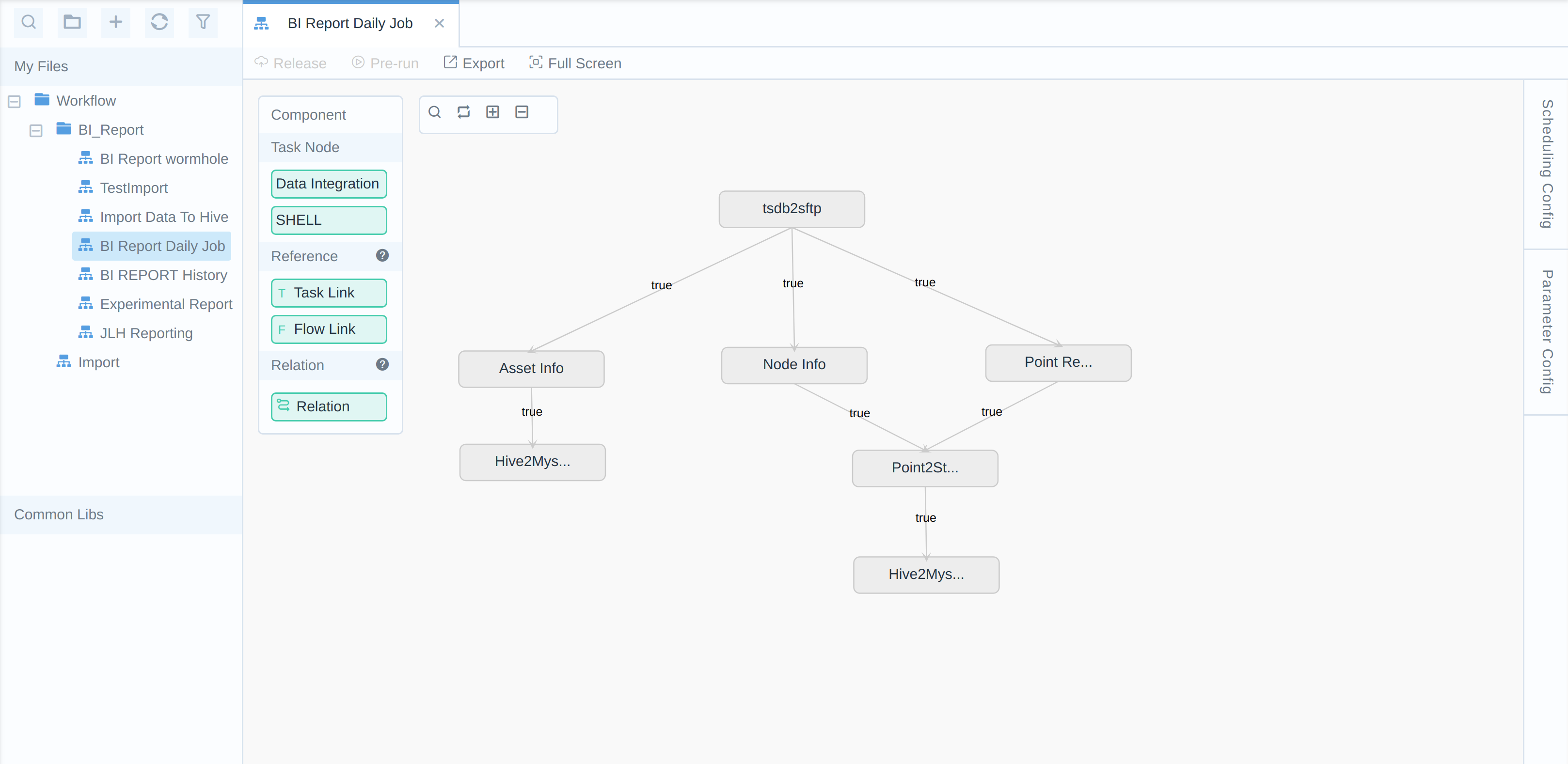Collapse the Workflow tree folder
This screenshot has height=764, width=1568.
14,101
